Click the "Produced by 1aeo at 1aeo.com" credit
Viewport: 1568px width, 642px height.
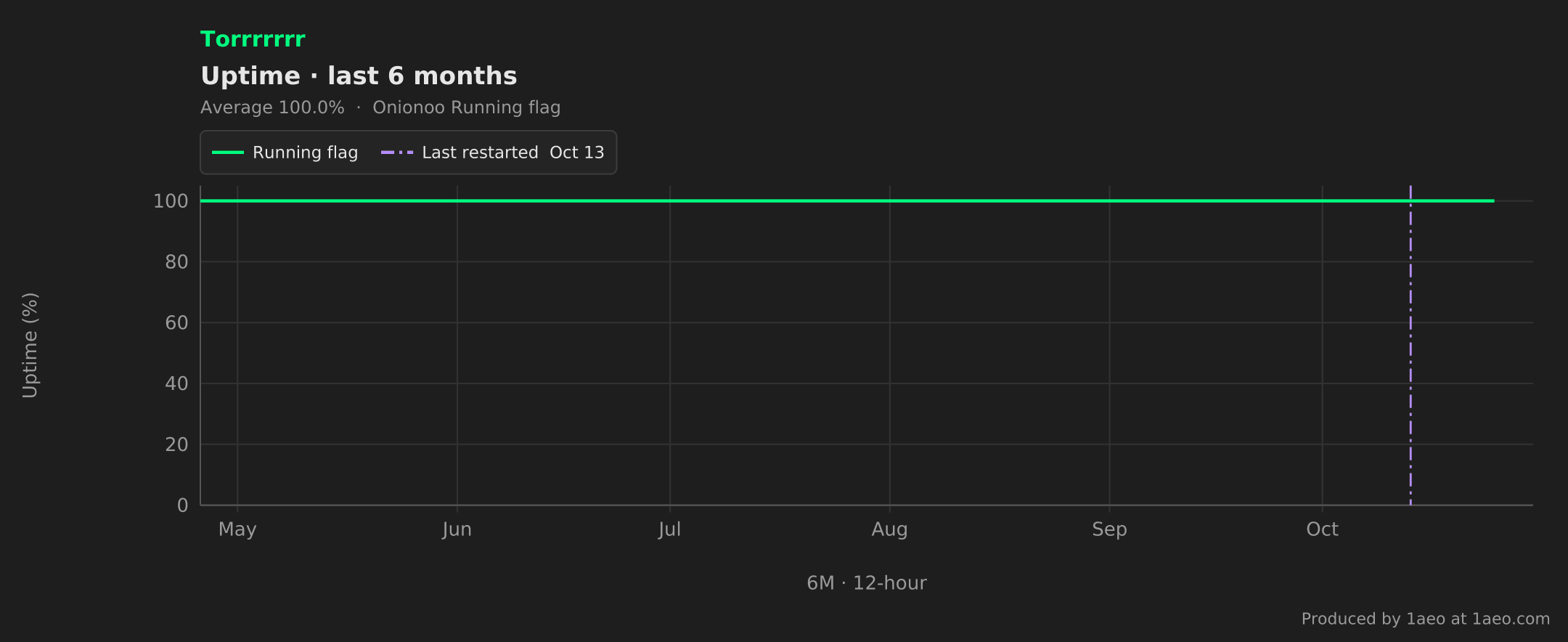(x=1426, y=619)
